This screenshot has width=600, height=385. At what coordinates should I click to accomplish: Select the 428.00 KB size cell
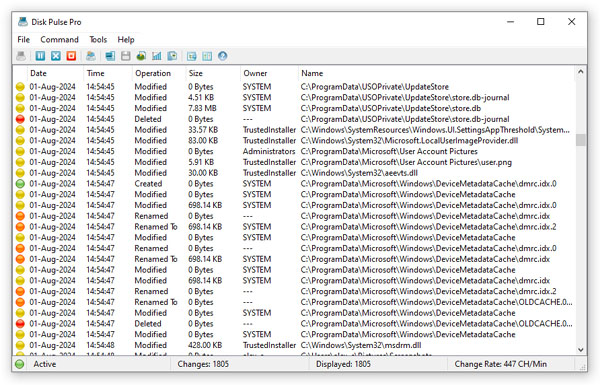[205, 345]
